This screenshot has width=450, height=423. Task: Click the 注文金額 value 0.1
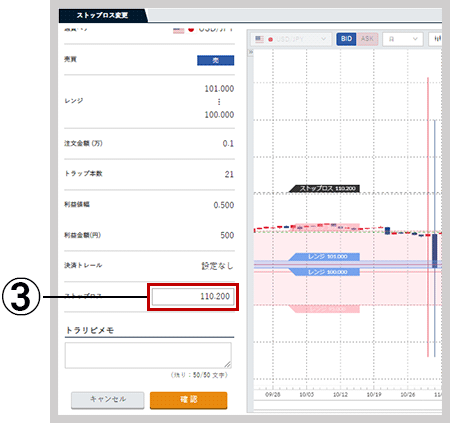pyautogui.click(x=228, y=144)
